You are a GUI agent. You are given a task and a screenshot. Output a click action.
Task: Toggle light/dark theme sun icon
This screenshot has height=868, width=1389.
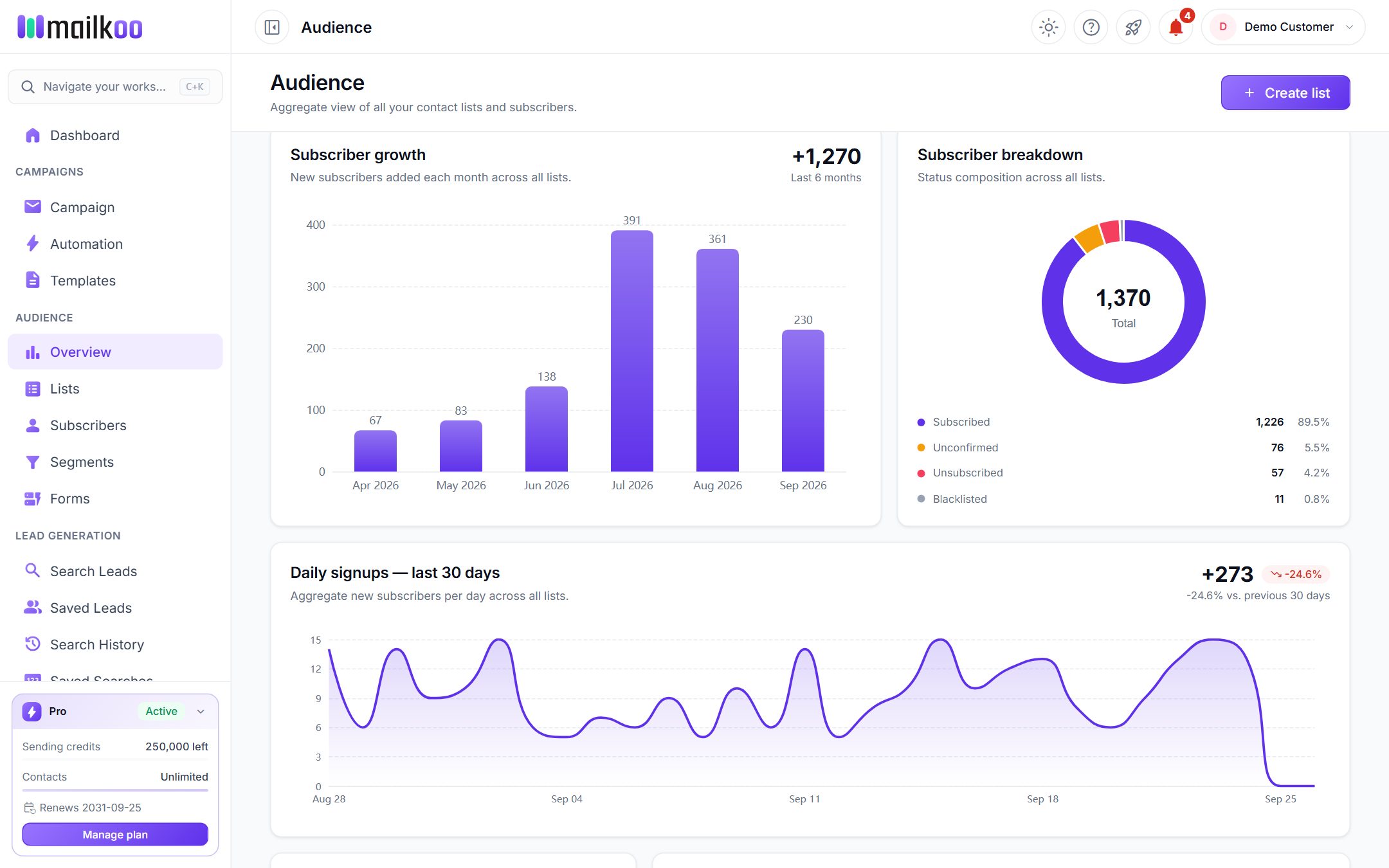[1048, 28]
